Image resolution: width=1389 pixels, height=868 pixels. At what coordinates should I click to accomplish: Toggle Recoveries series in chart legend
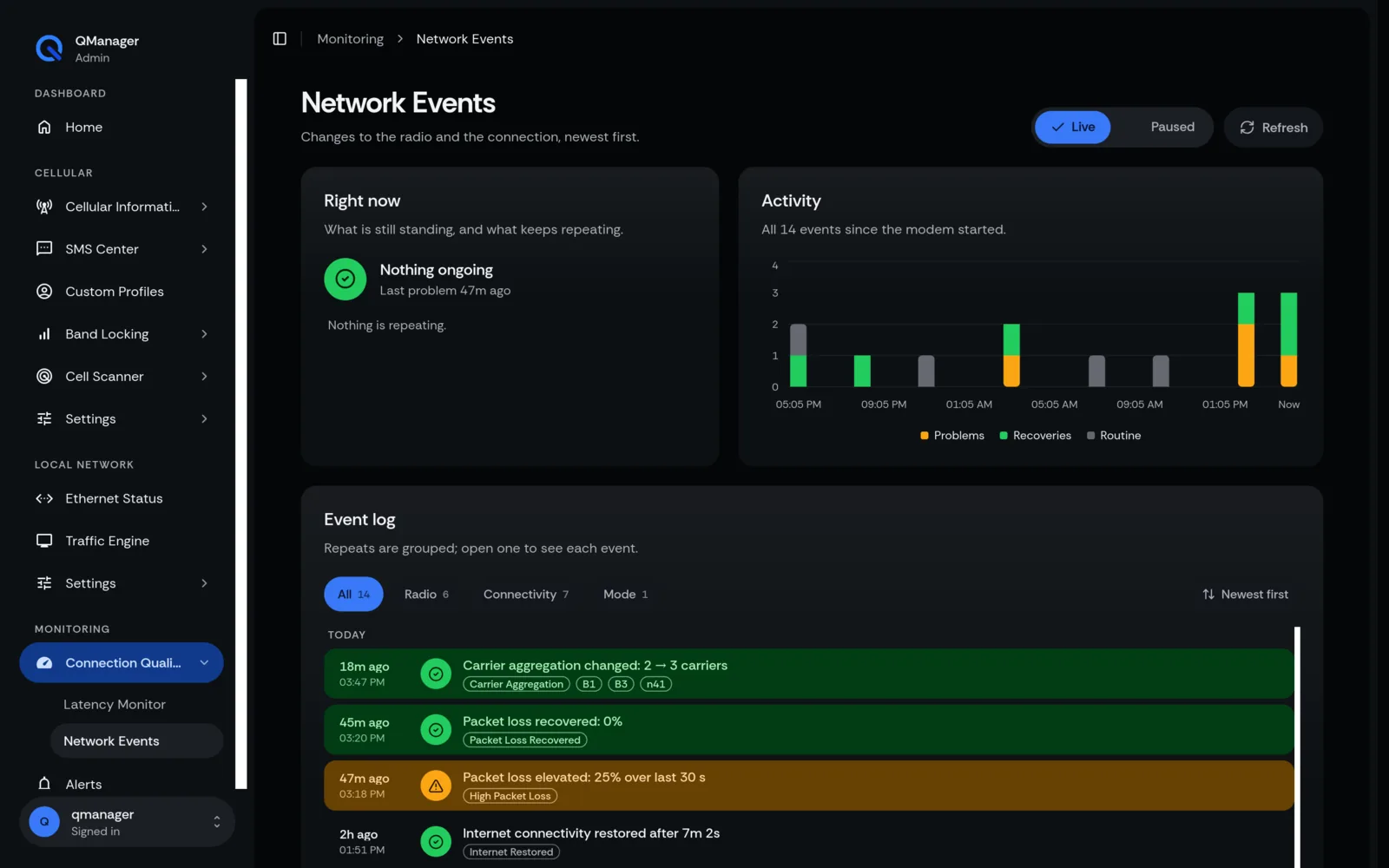pyautogui.click(x=1036, y=436)
